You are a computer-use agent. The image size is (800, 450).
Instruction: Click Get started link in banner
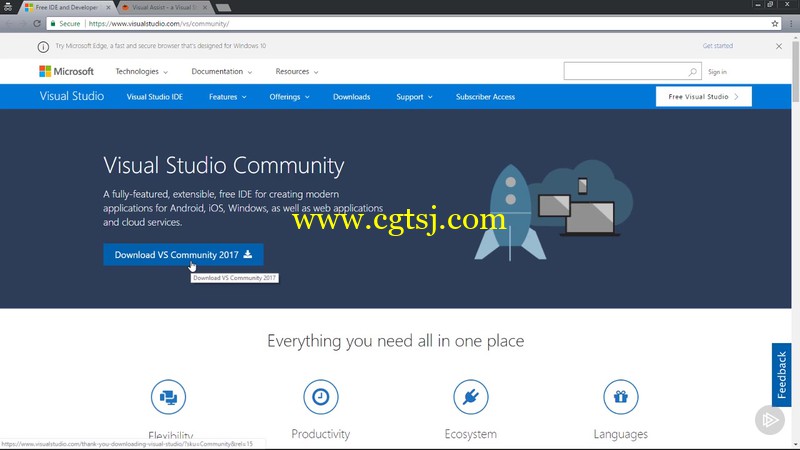point(717,46)
